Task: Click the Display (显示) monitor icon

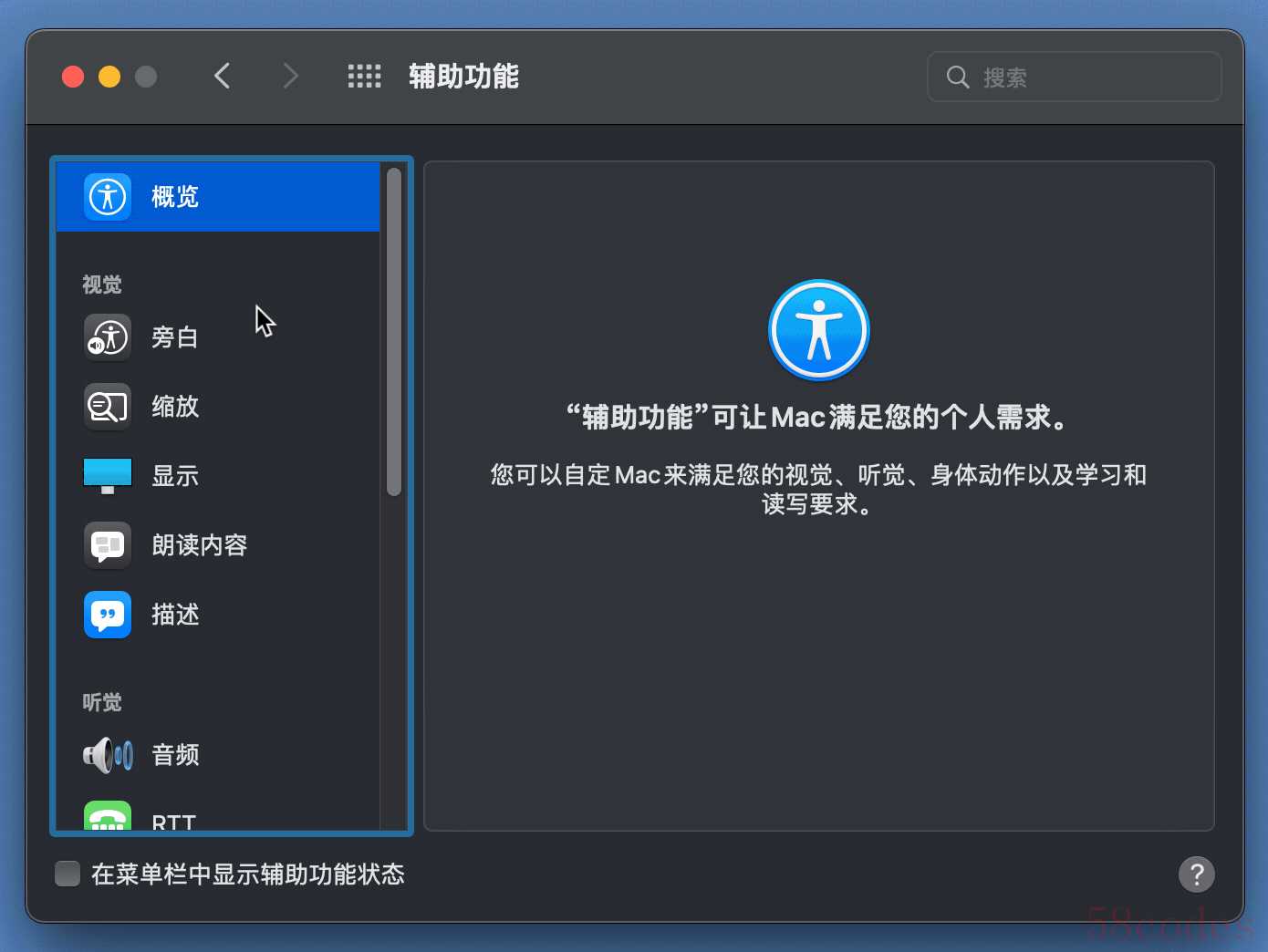Action: [108, 476]
